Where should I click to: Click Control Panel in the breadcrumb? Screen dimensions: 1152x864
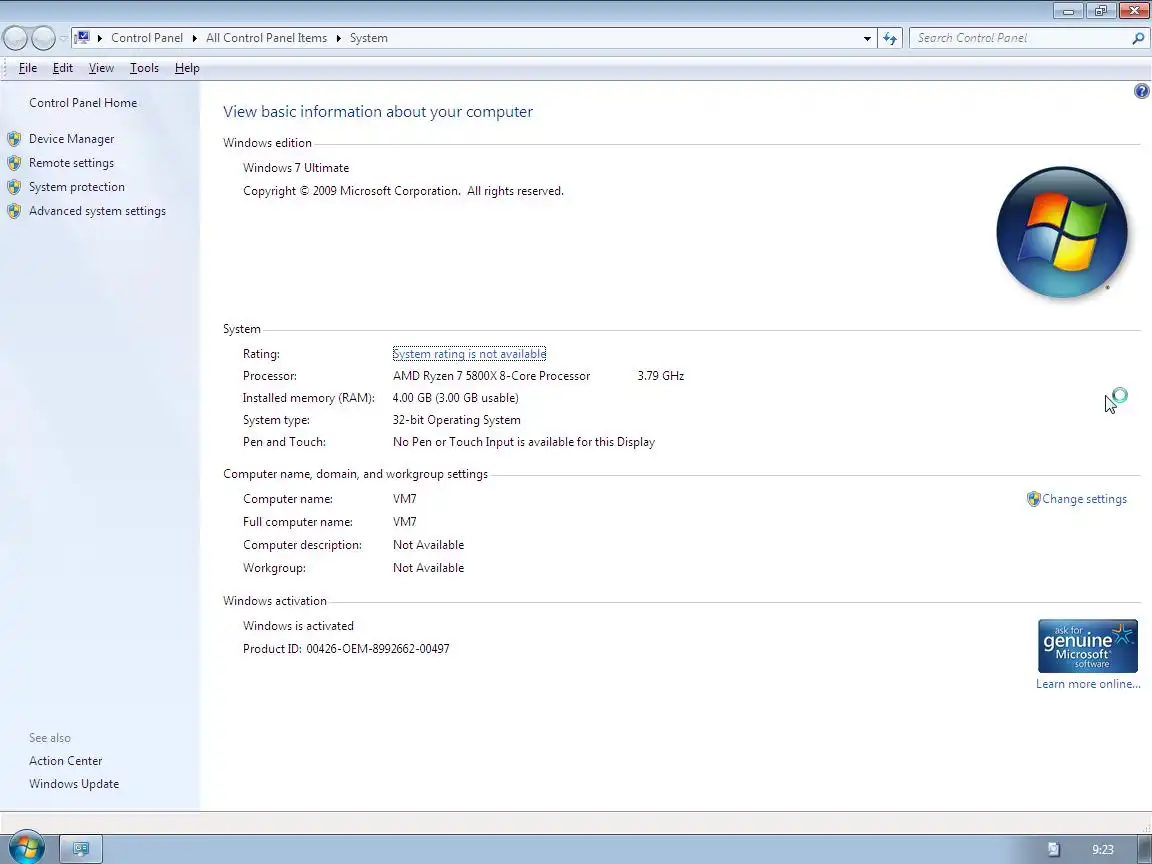[x=147, y=38]
